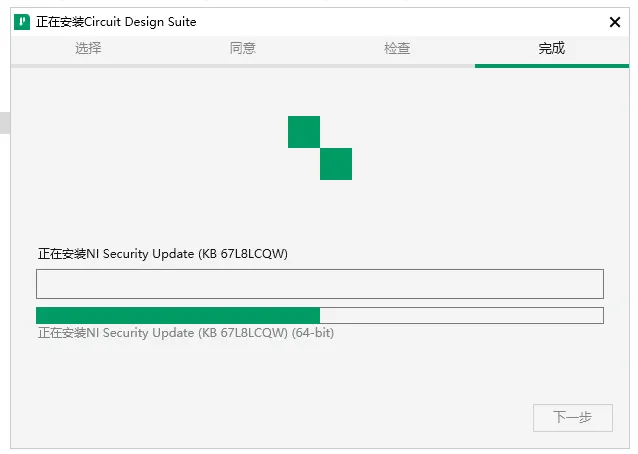638x454 pixels.
Task: Click the 正在安装Circuit Design Suite window title
Action: [116, 22]
